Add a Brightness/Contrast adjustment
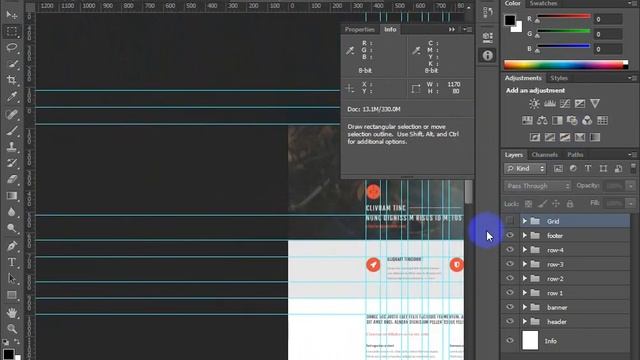 tap(534, 104)
